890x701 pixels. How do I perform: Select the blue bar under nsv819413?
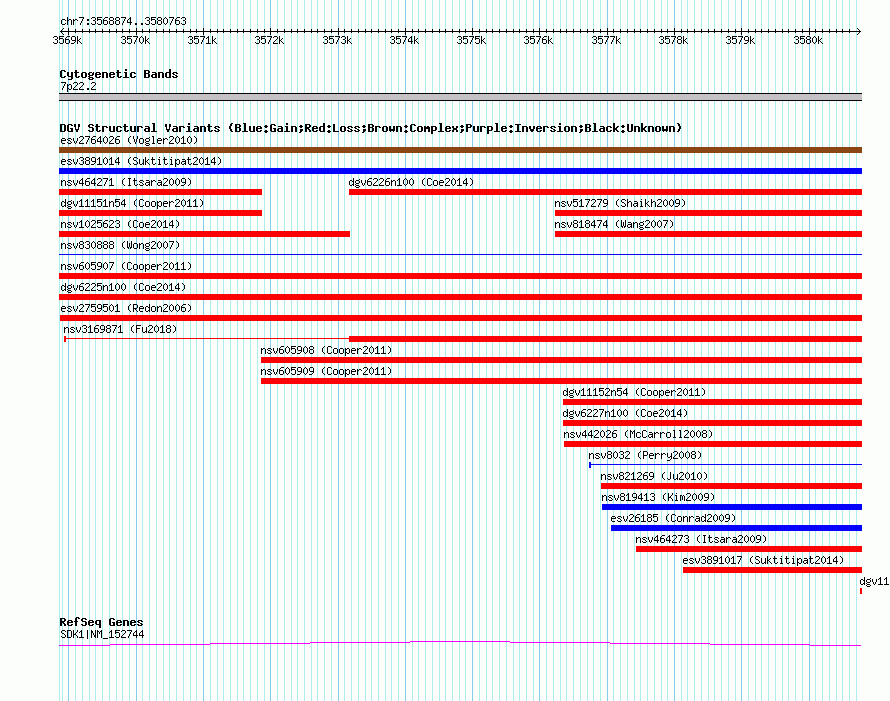click(x=732, y=507)
